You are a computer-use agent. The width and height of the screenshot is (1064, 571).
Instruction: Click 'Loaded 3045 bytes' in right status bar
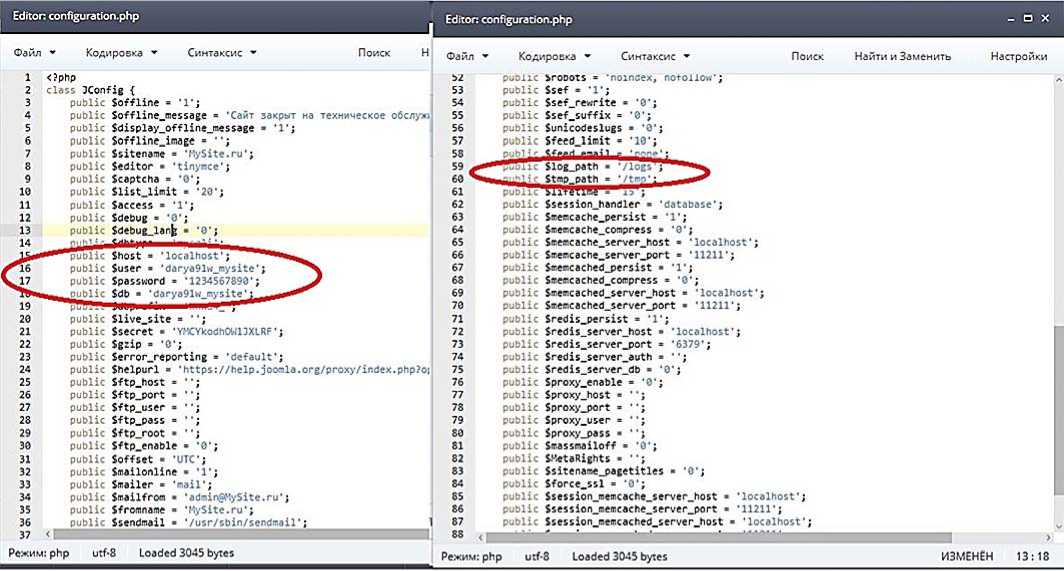[x=620, y=556]
